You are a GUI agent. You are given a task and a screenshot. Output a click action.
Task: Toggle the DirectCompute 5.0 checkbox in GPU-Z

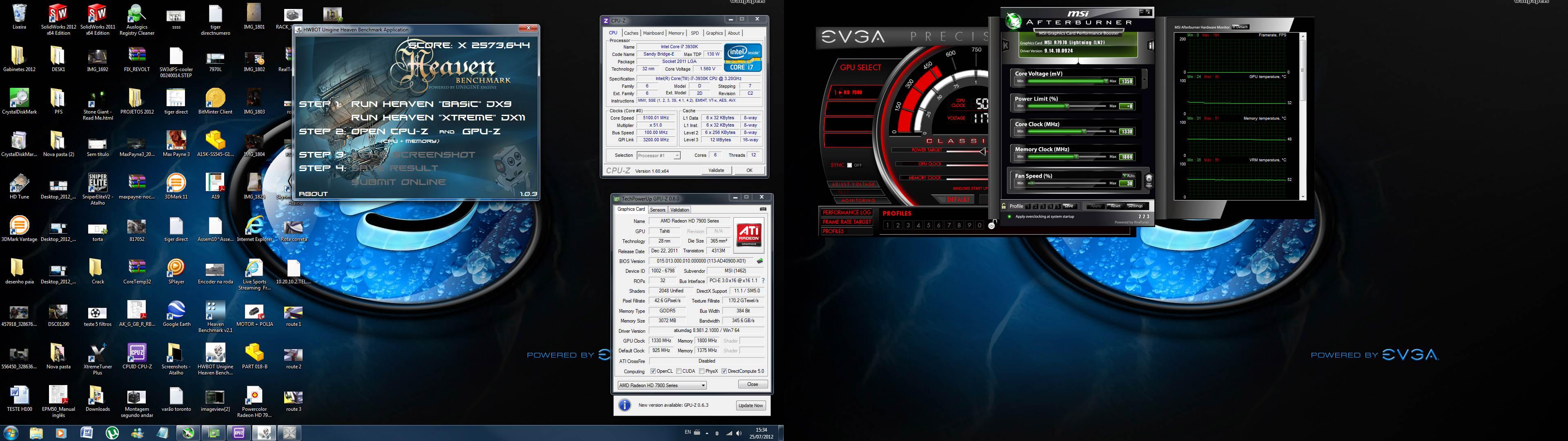coord(724,371)
